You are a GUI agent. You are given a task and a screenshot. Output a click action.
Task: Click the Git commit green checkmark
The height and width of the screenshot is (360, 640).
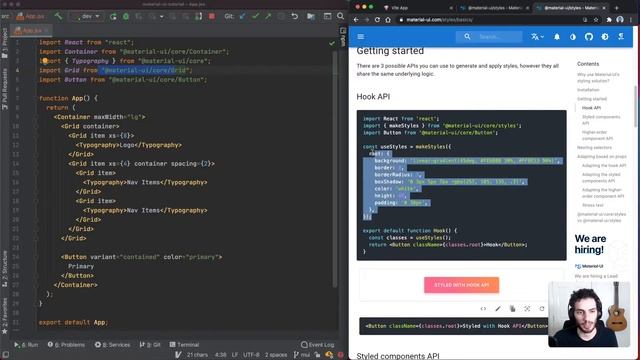click(x=256, y=16)
